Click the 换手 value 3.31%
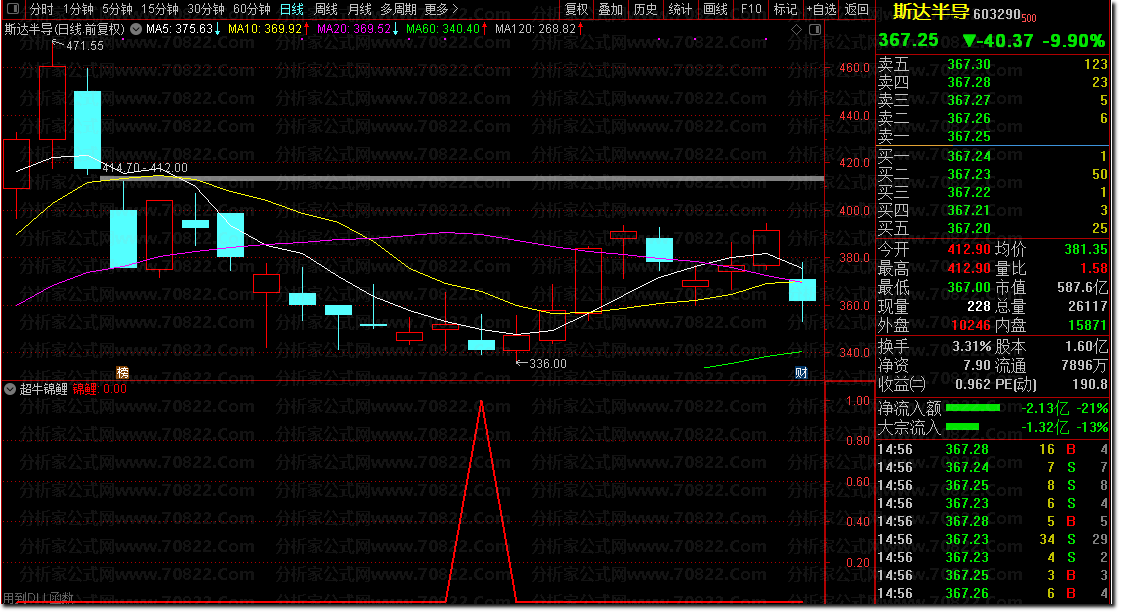The image size is (1121, 612). click(x=971, y=347)
